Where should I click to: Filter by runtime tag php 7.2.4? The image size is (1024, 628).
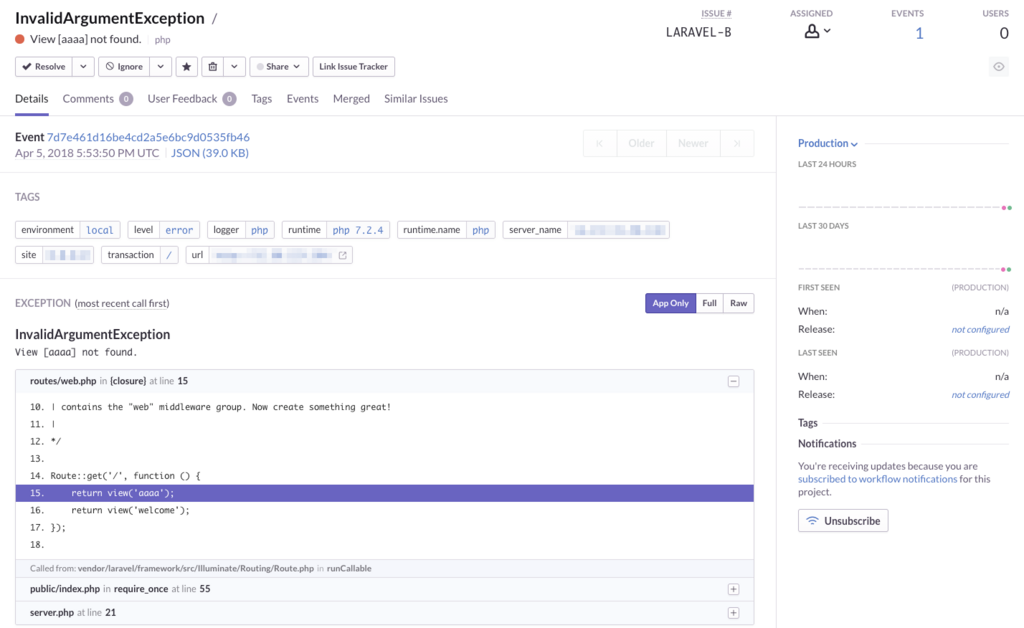click(x=358, y=230)
